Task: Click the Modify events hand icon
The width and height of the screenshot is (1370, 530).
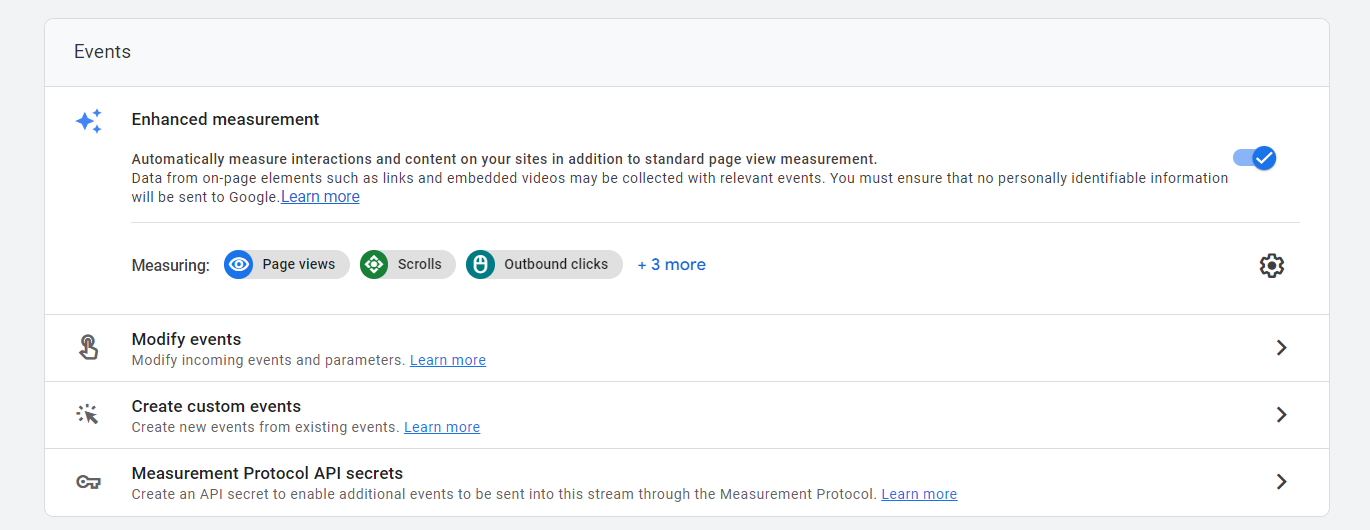Action: (x=88, y=348)
